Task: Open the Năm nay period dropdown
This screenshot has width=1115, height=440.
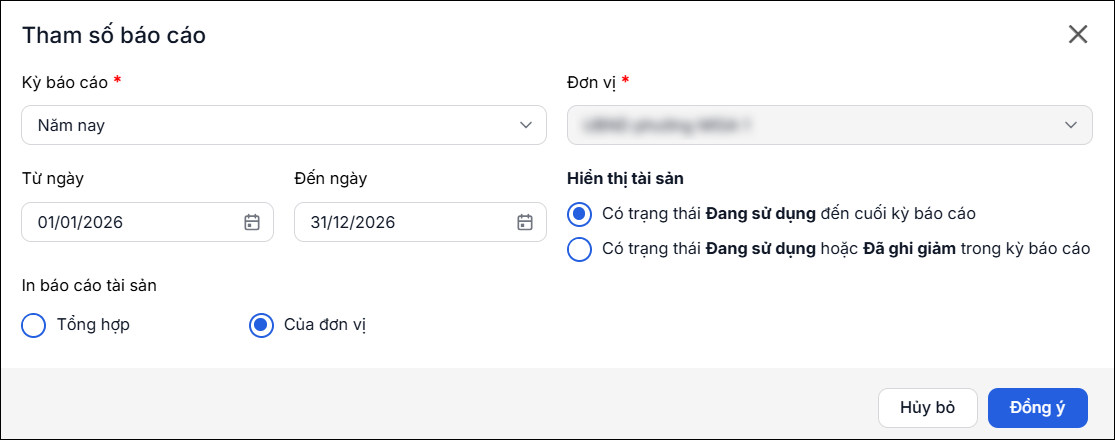Action: point(284,125)
